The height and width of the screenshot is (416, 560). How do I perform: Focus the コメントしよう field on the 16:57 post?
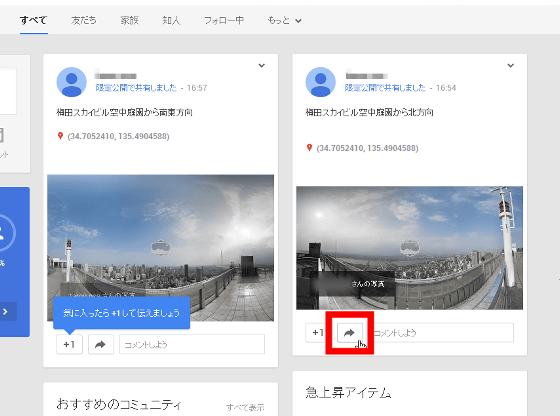tap(192, 344)
